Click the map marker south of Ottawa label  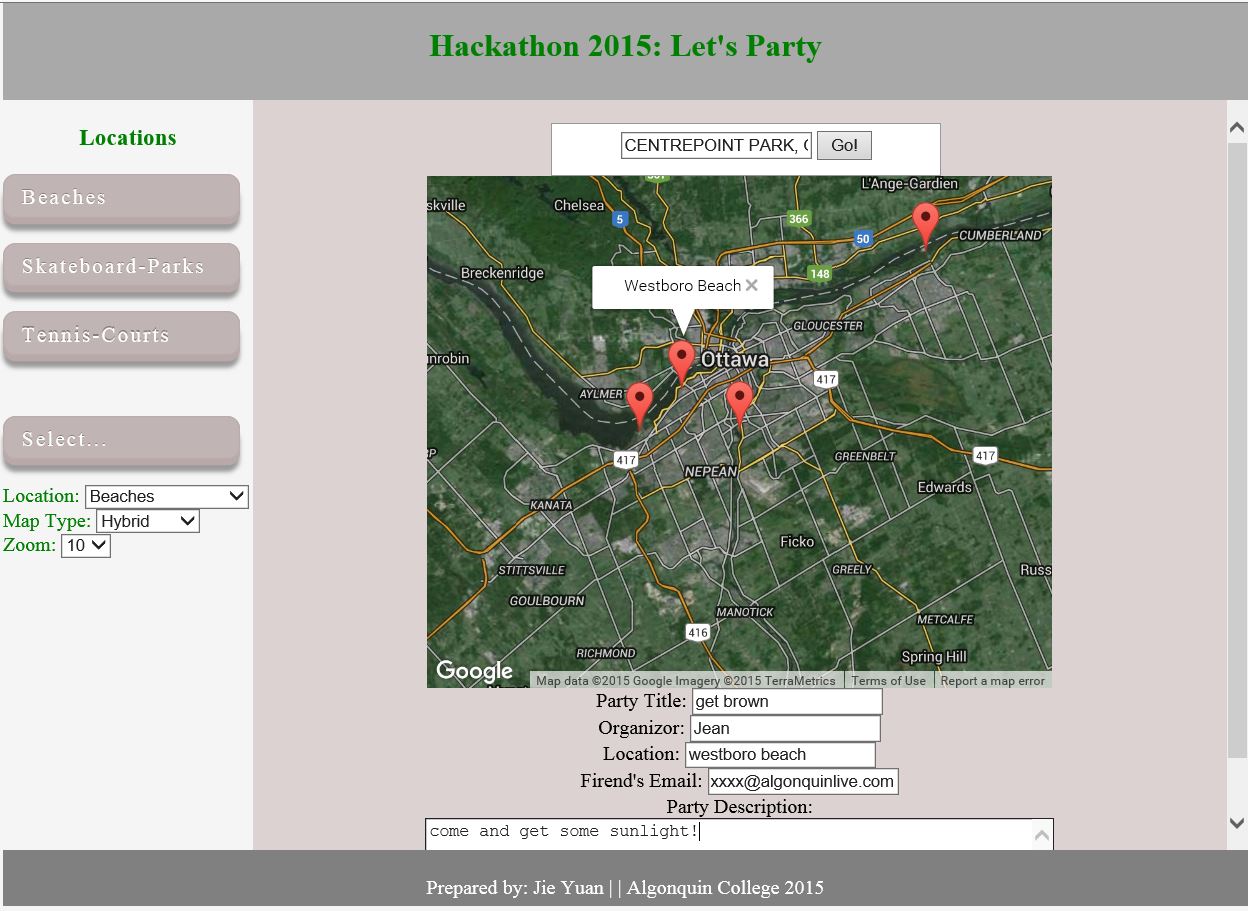pos(739,404)
